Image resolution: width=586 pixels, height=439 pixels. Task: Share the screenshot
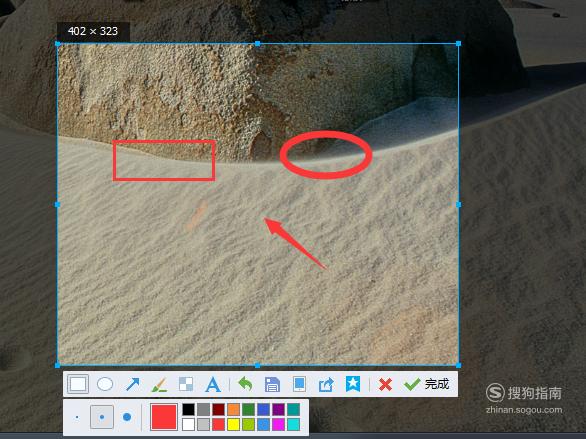click(326, 384)
